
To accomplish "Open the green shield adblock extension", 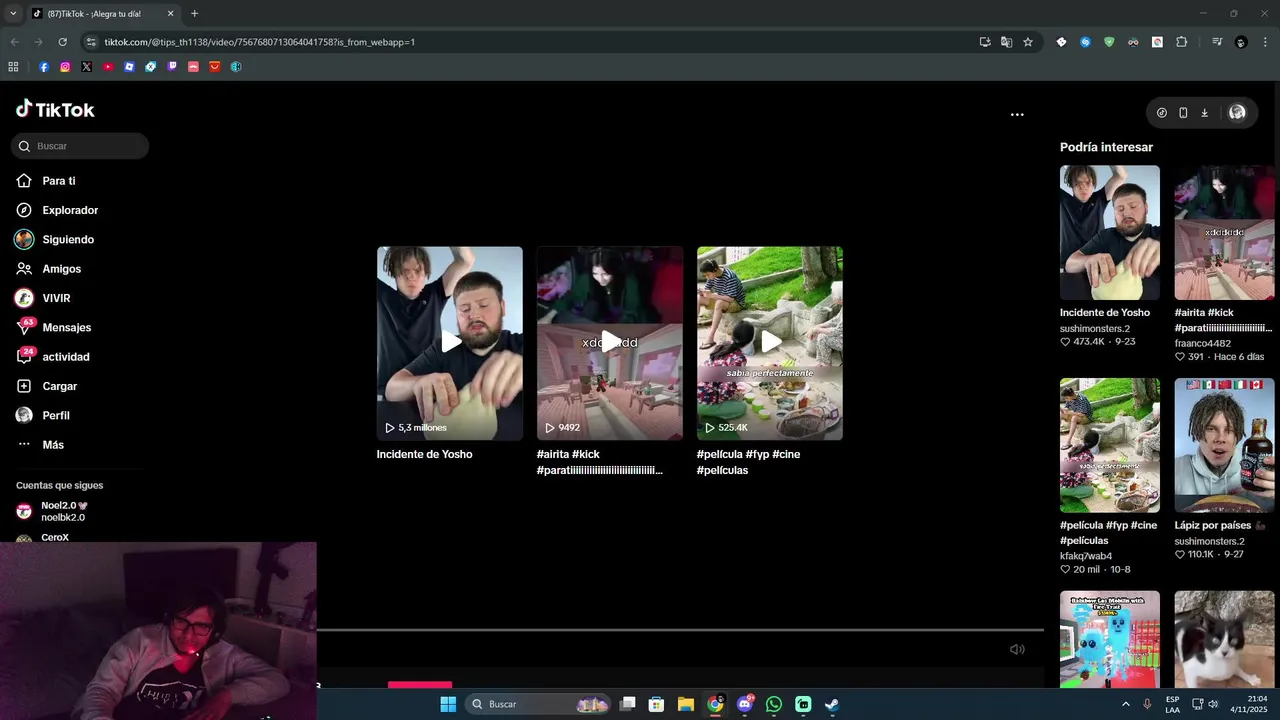I will tap(1109, 42).
